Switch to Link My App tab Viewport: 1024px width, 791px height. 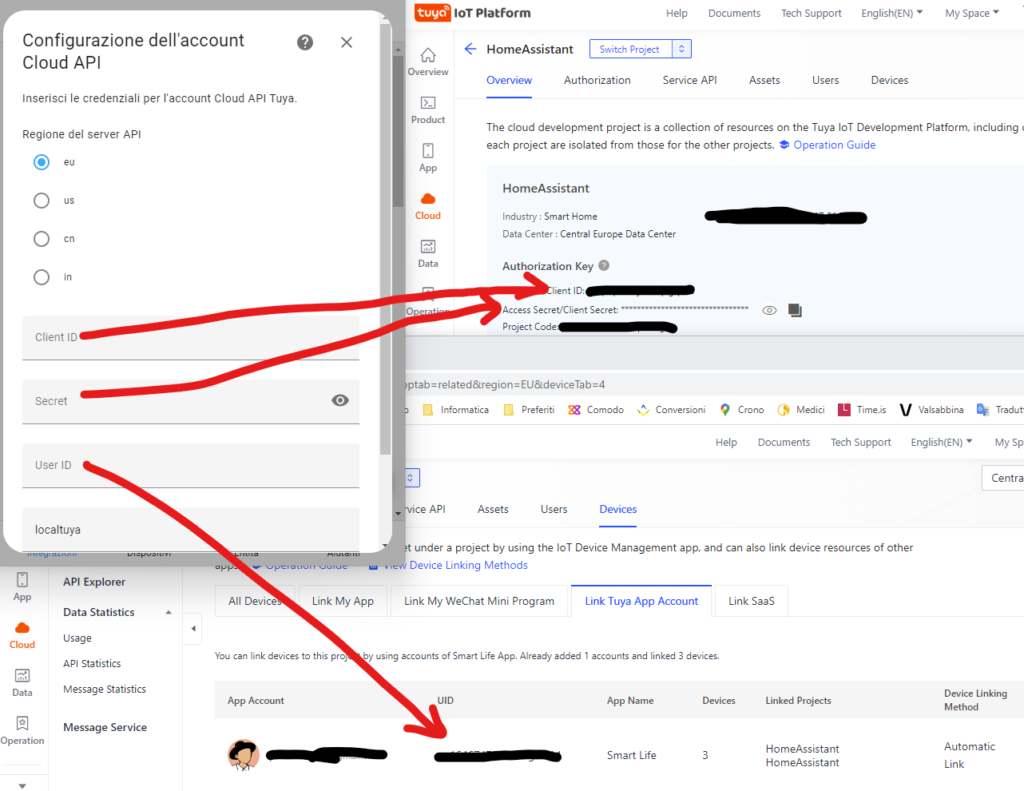[x=343, y=601]
